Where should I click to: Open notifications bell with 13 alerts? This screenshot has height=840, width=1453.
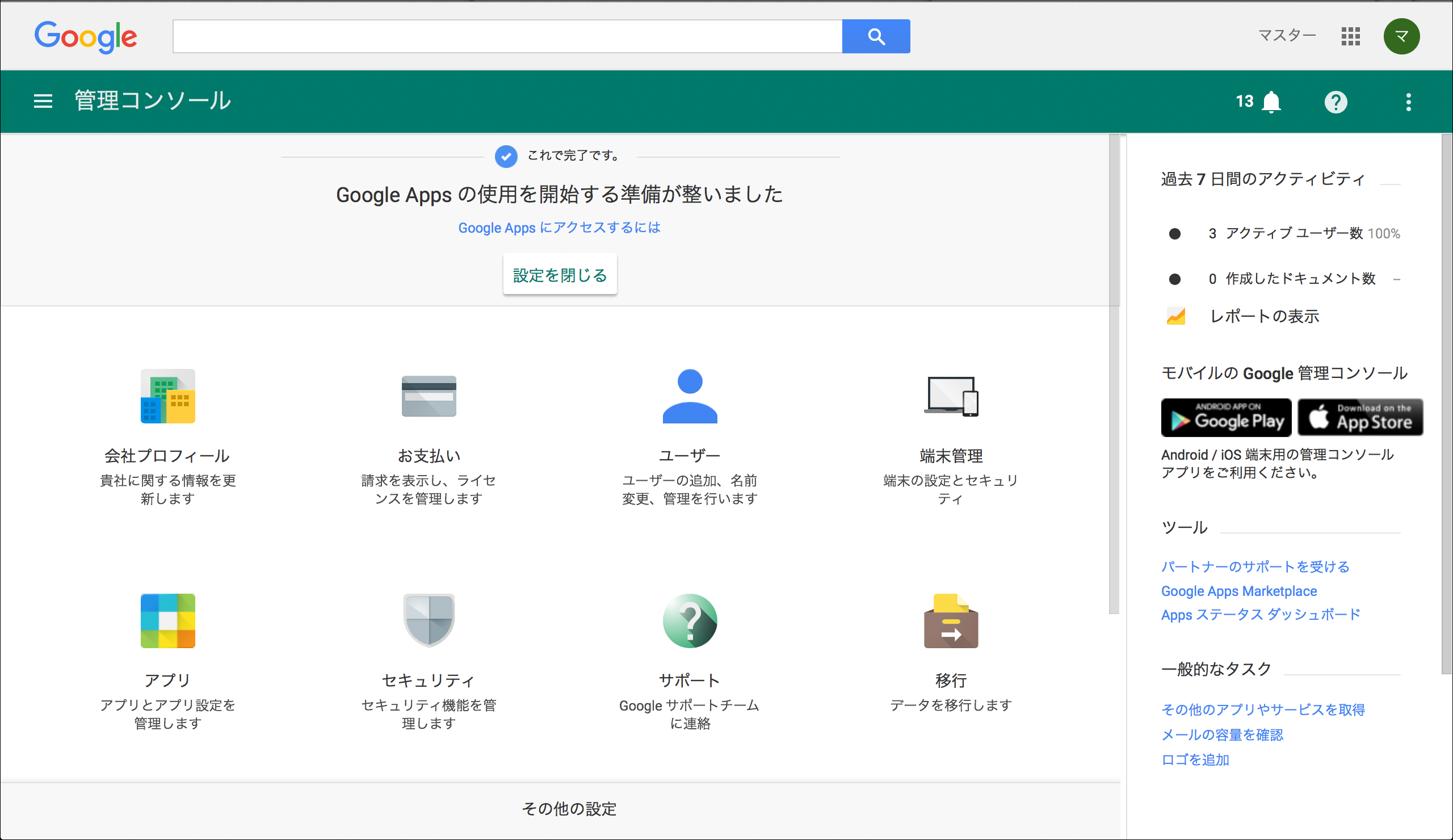1271,102
